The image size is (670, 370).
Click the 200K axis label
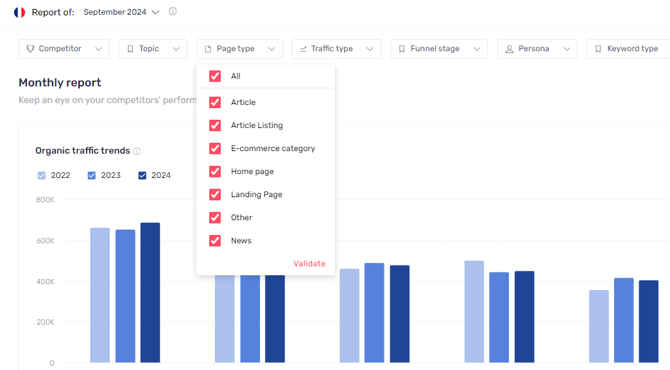click(x=45, y=322)
